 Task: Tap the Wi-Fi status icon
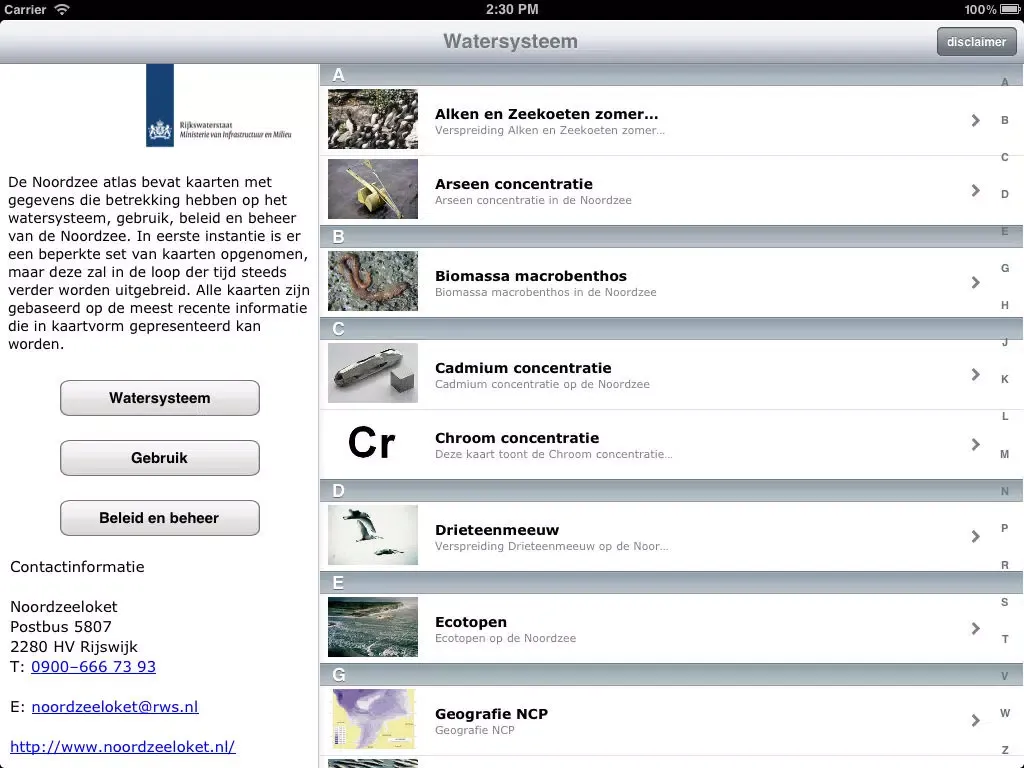coord(62,9)
